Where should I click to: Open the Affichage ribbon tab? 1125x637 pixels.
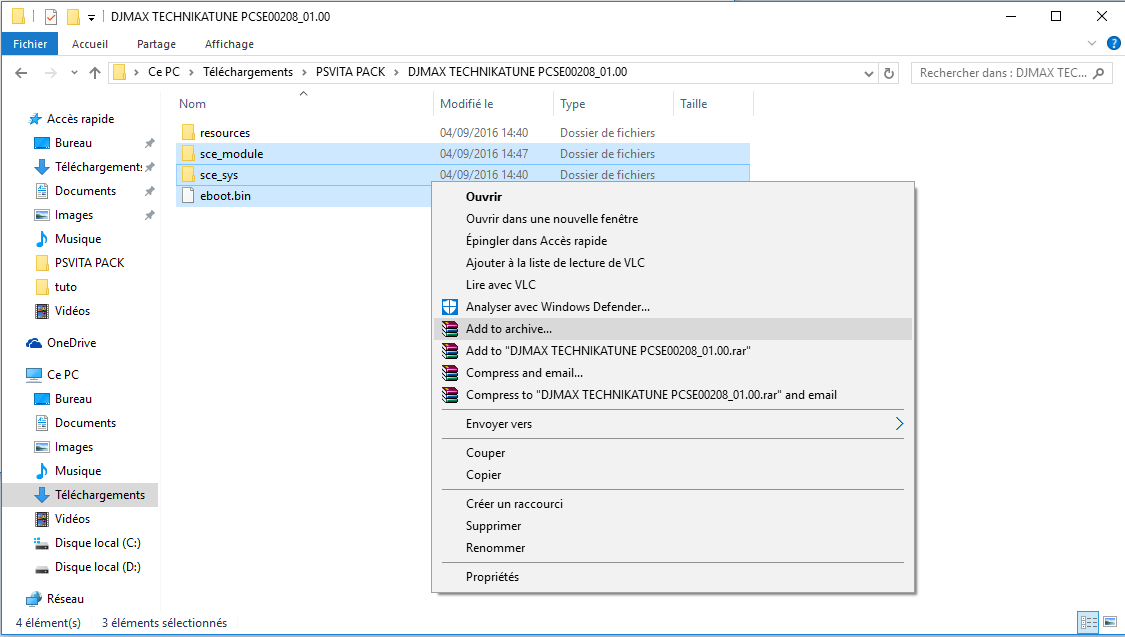[229, 44]
